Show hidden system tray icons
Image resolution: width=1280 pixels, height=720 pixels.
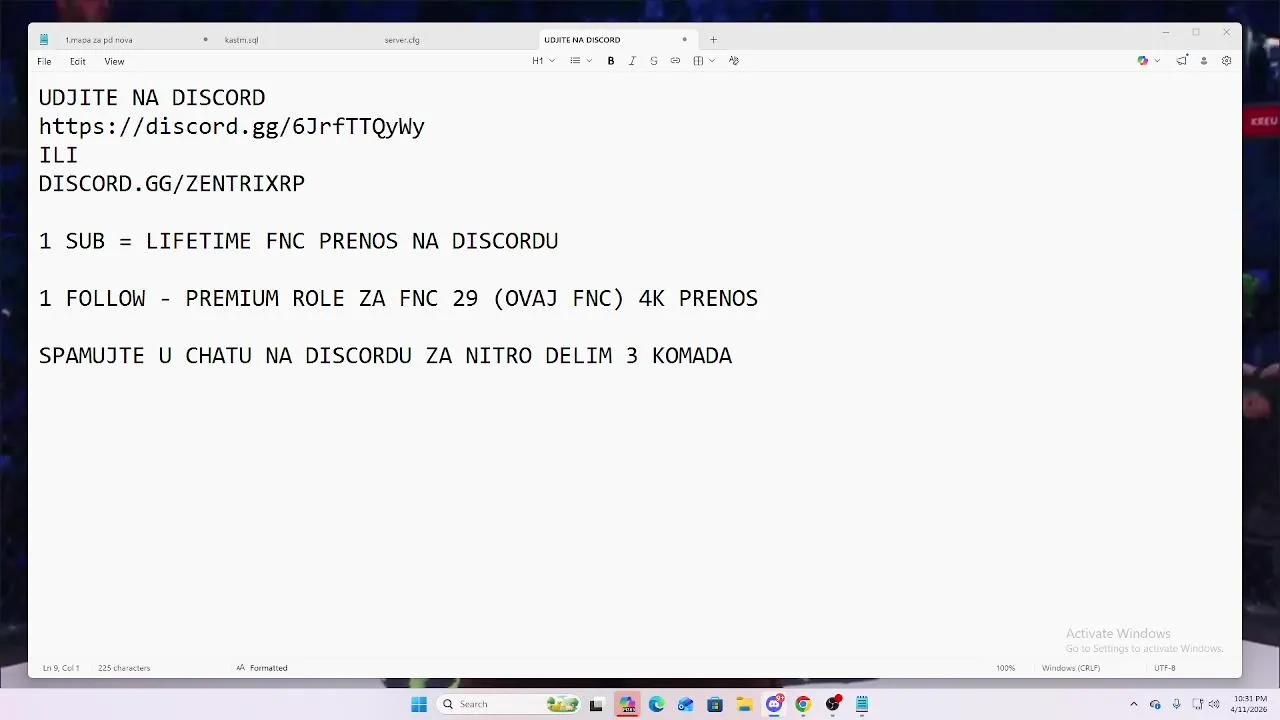coord(1133,704)
